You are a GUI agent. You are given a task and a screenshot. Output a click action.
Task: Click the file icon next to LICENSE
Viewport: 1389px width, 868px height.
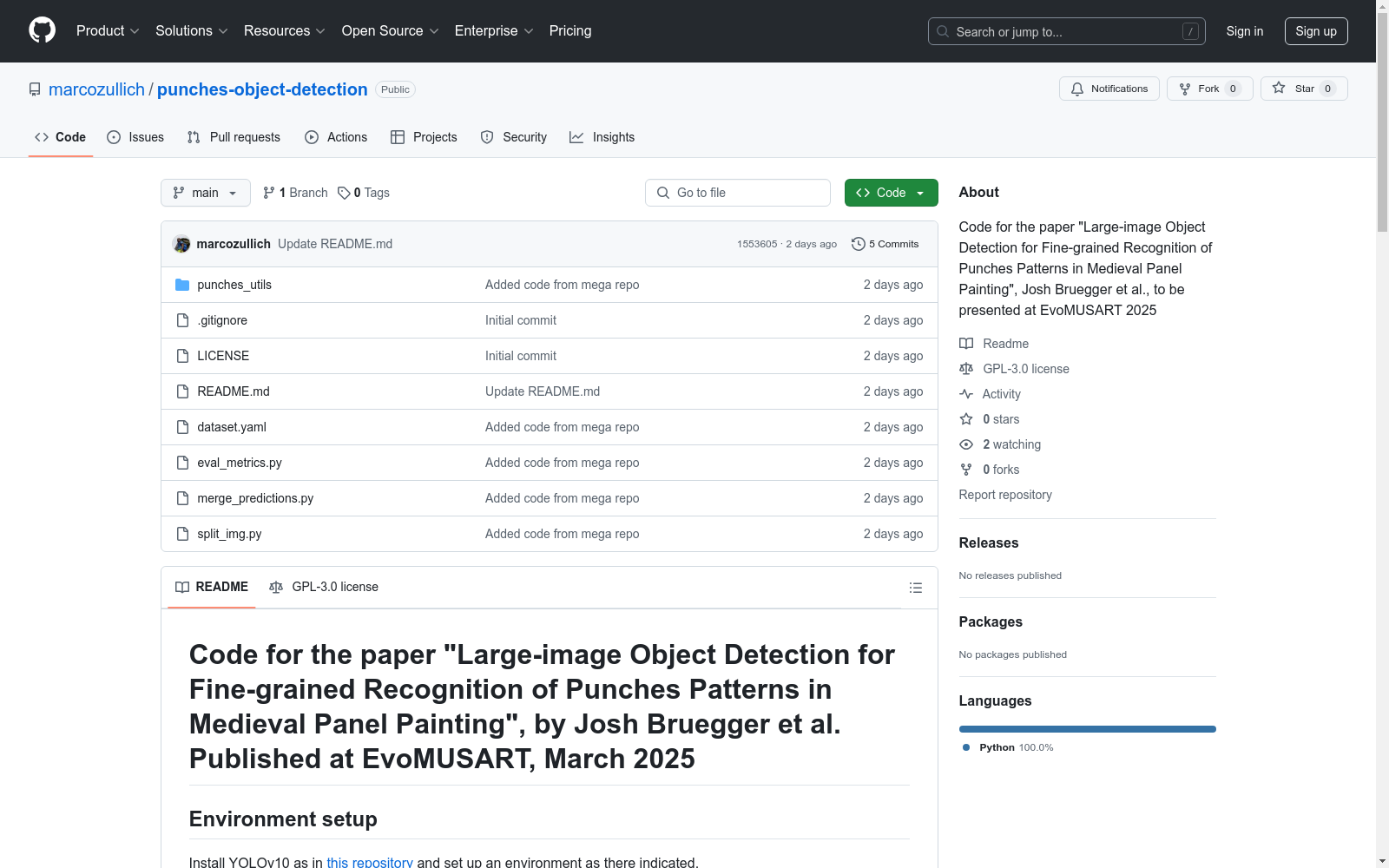pos(182,356)
